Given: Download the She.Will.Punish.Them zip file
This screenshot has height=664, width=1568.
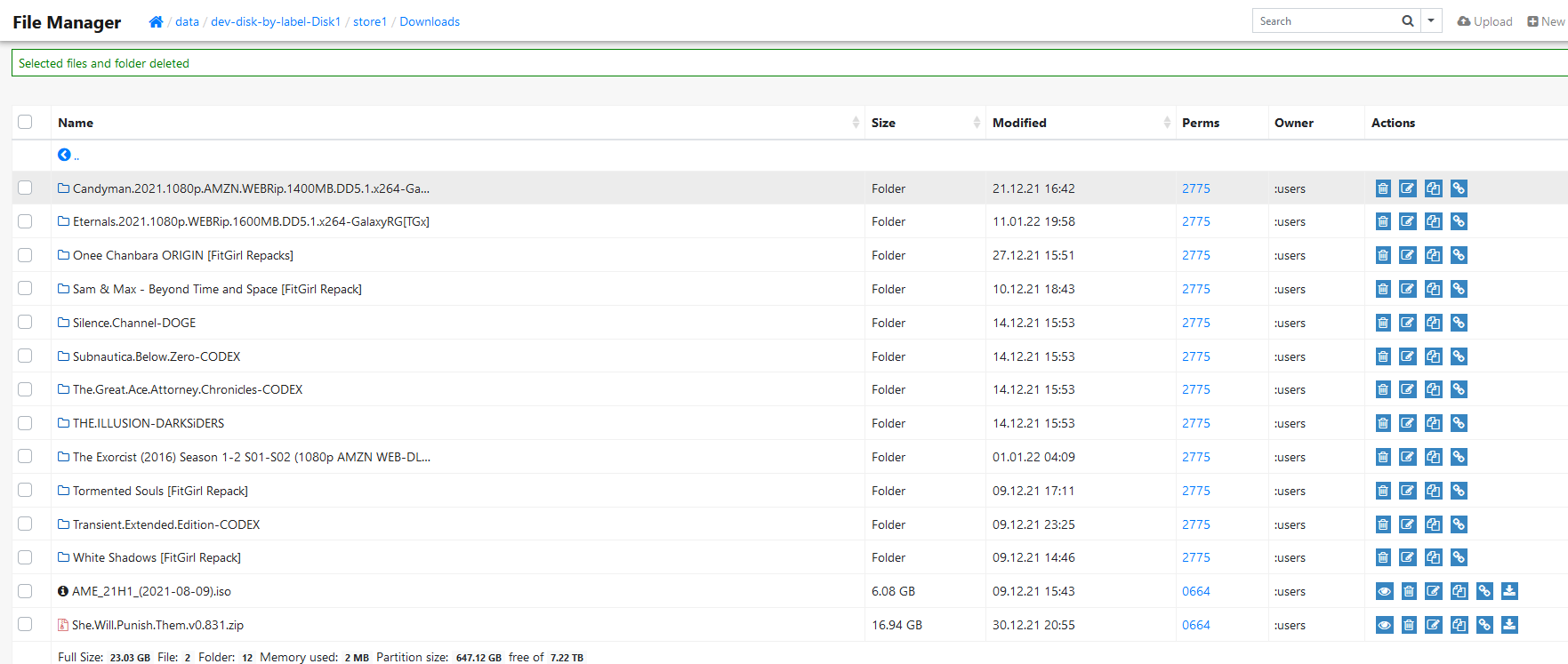Looking at the screenshot, I should [x=1509, y=625].
